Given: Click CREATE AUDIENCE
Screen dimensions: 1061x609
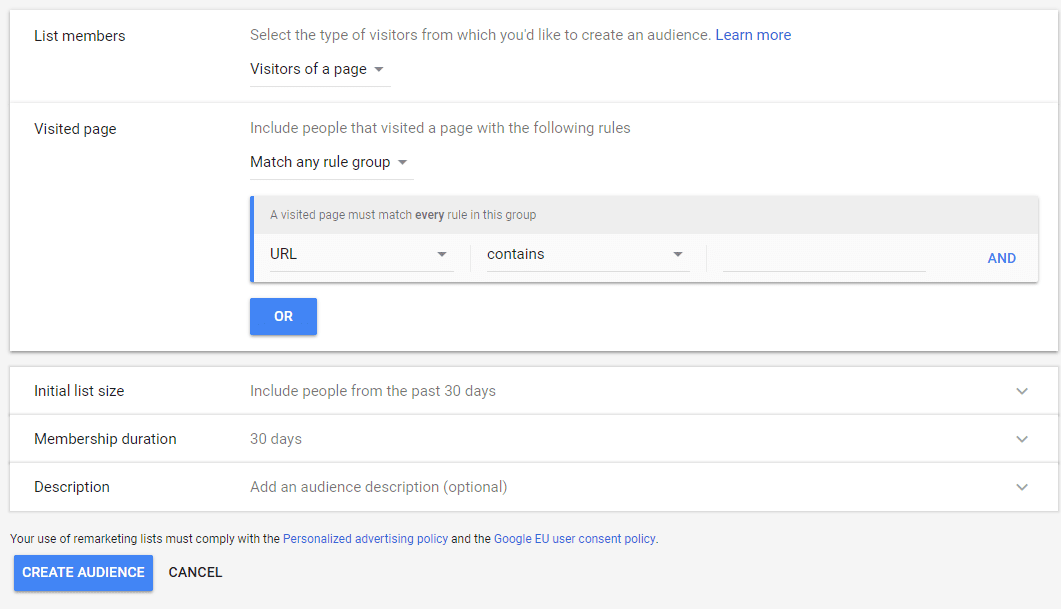Looking at the screenshot, I should click(83, 572).
